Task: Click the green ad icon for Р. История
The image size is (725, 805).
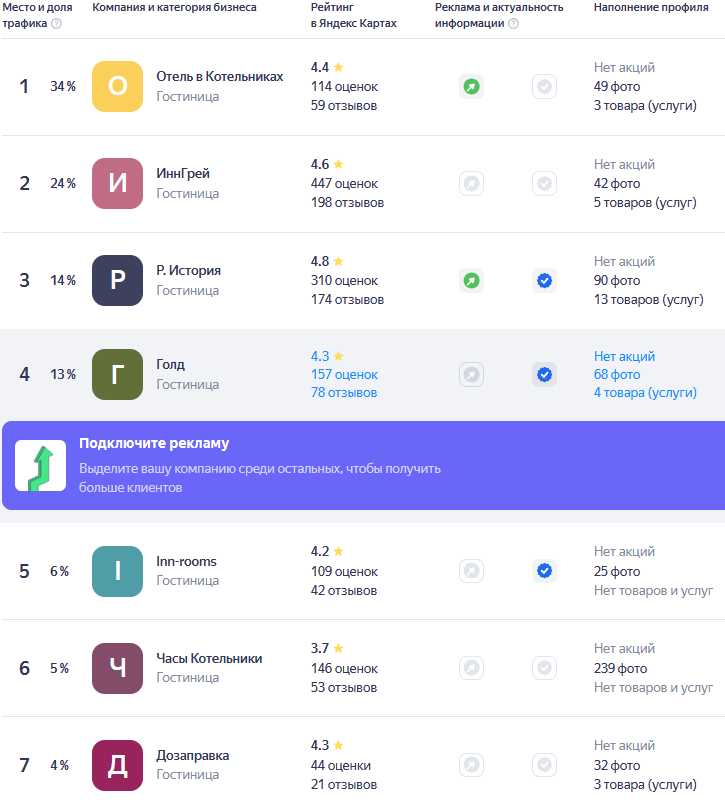Action: [471, 281]
